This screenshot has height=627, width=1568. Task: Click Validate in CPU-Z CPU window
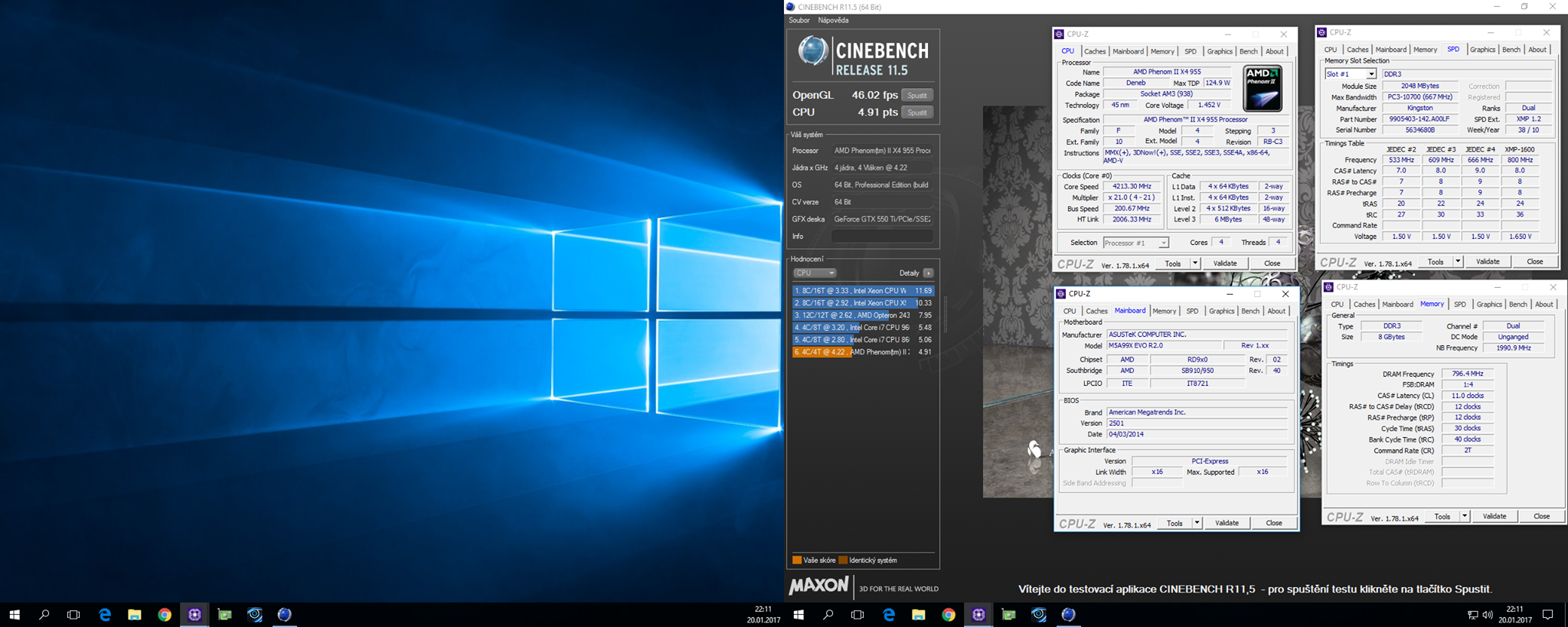(x=1225, y=263)
